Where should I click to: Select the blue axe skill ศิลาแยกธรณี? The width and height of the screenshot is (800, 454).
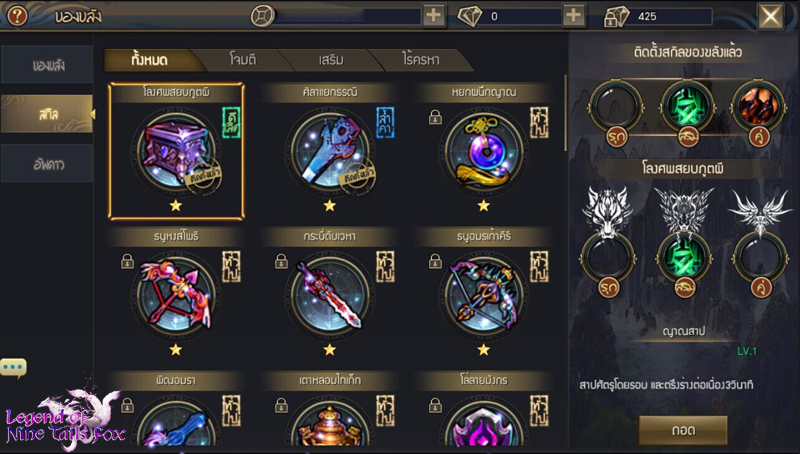click(330, 151)
